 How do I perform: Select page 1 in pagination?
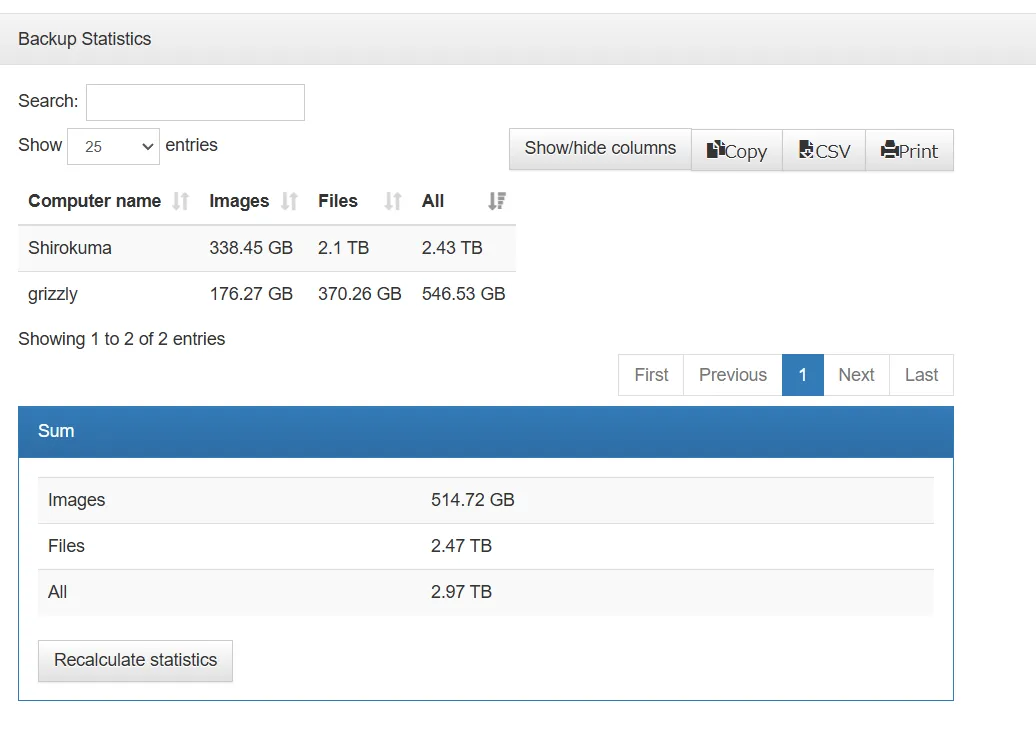(x=802, y=375)
